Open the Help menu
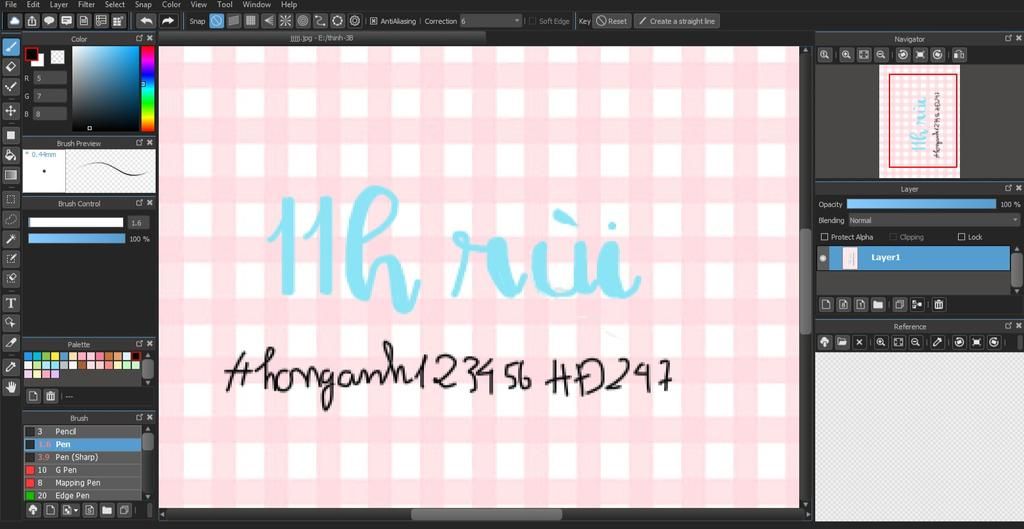 [x=289, y=5]
